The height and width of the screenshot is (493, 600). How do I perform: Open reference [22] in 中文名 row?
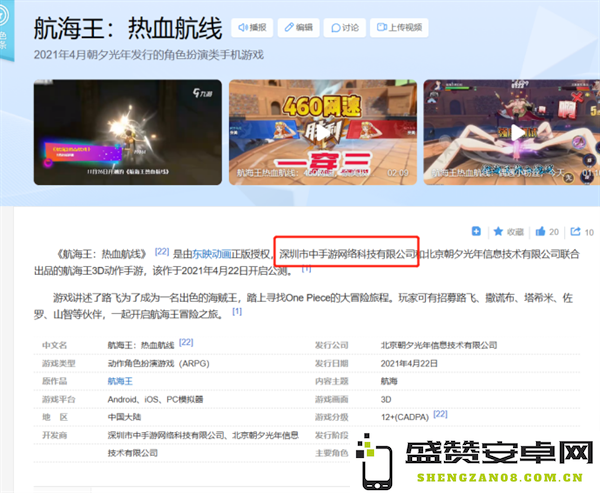tap(186, 342)
